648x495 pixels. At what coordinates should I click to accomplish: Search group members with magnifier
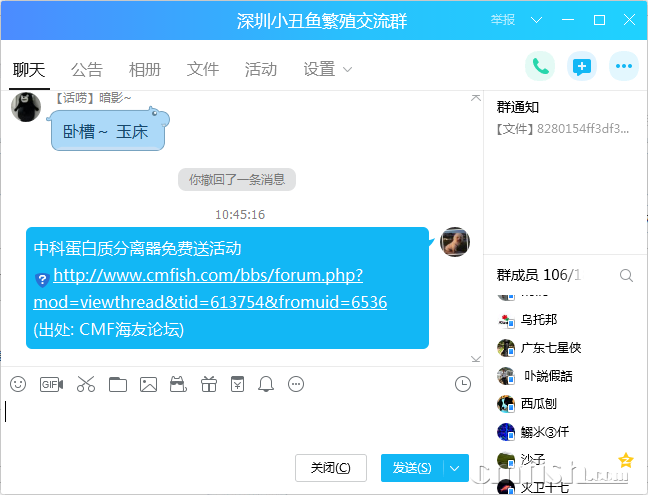[x=626, y=275]
